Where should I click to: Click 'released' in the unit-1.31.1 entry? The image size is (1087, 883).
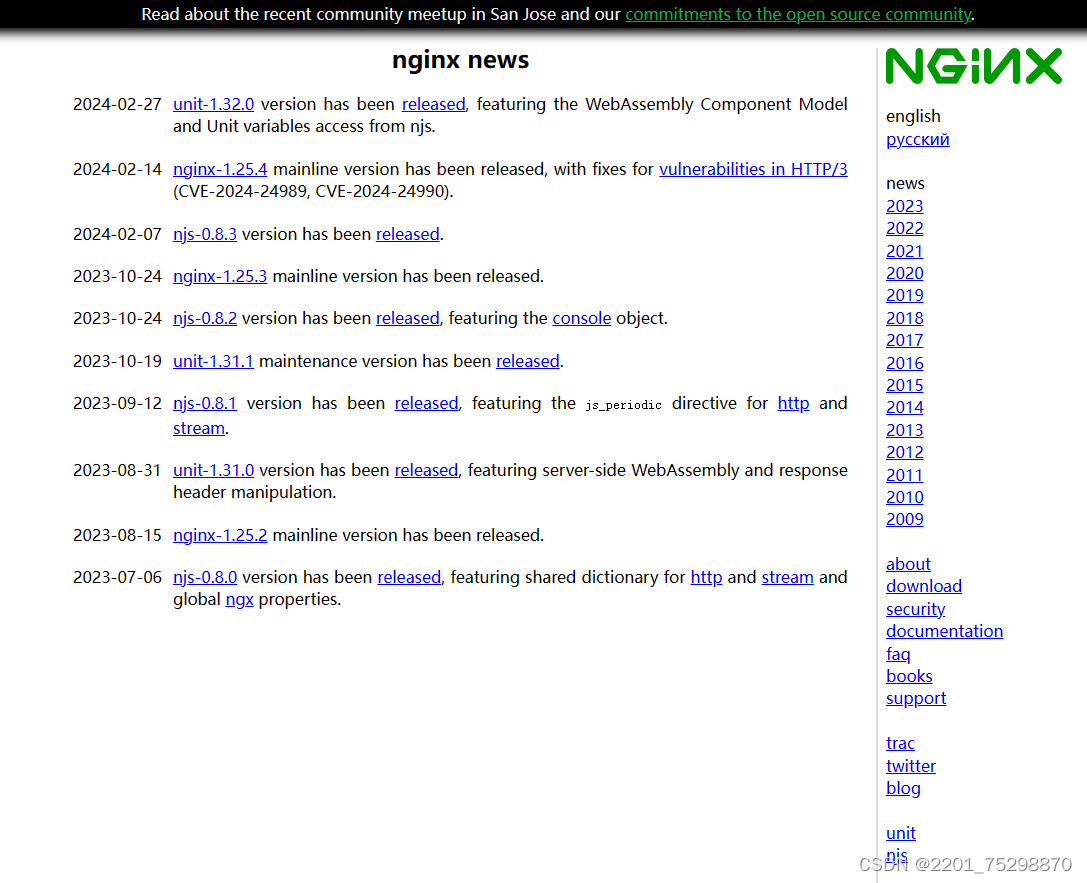(528, 361)
